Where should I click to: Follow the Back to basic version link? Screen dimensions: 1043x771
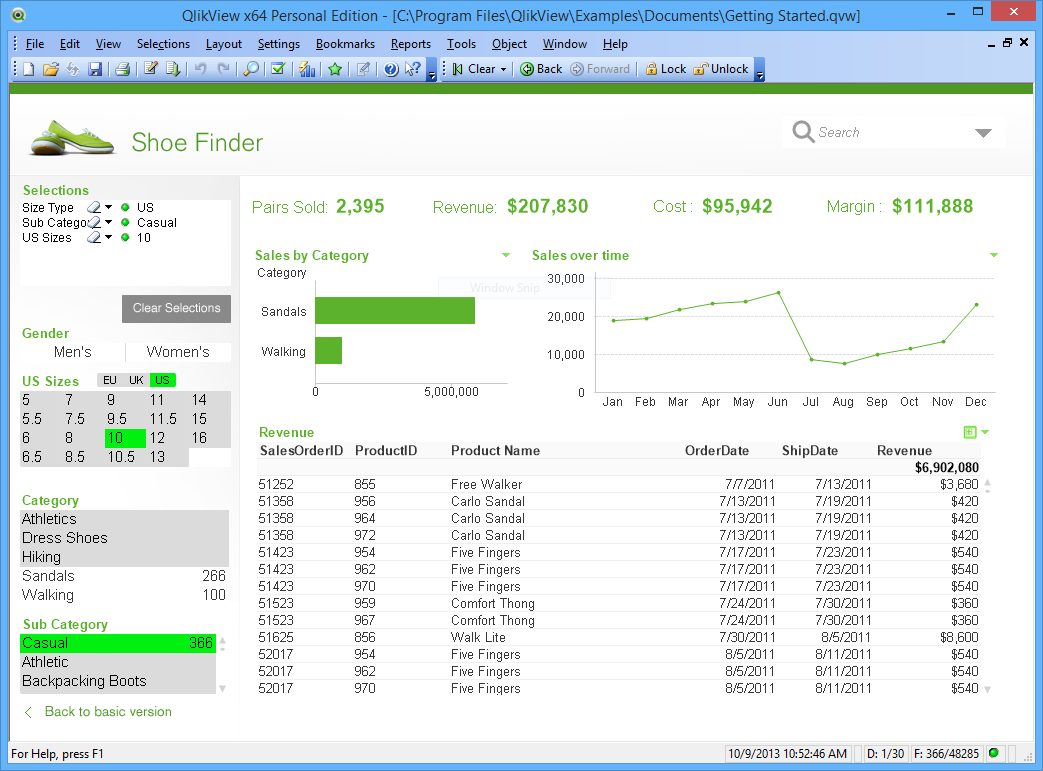[108, 712]
